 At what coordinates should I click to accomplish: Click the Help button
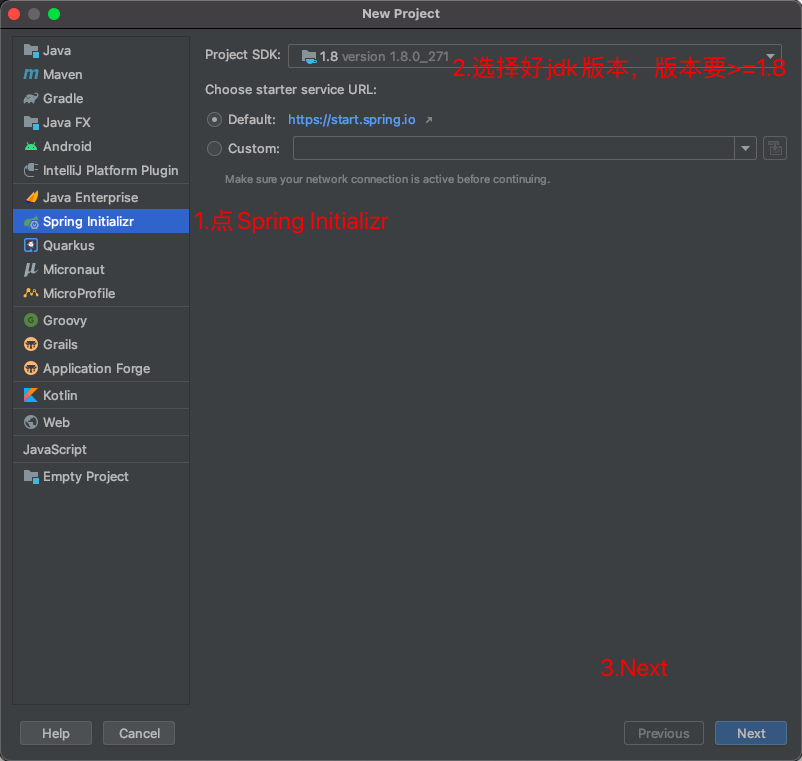[x=56, y=733]
